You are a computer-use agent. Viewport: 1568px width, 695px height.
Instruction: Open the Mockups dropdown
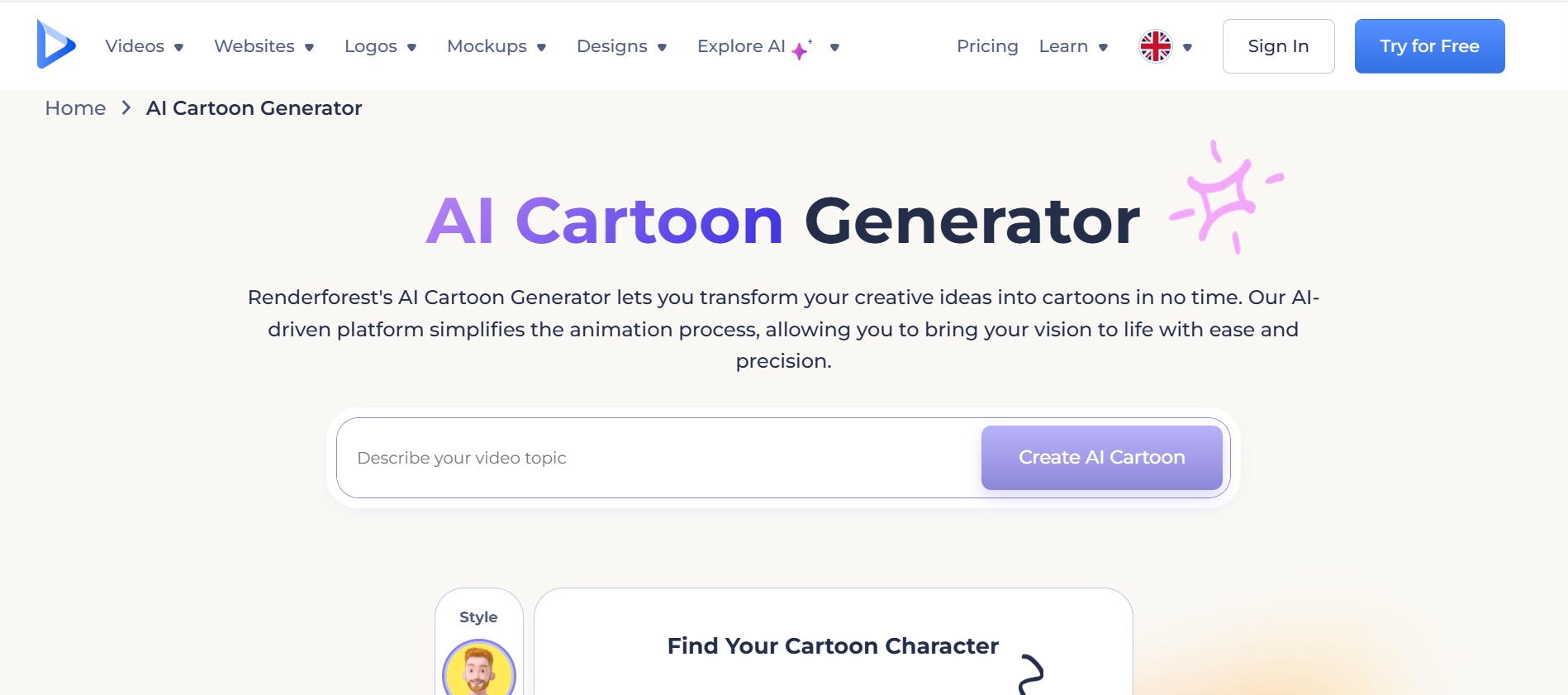coord(497,46)
